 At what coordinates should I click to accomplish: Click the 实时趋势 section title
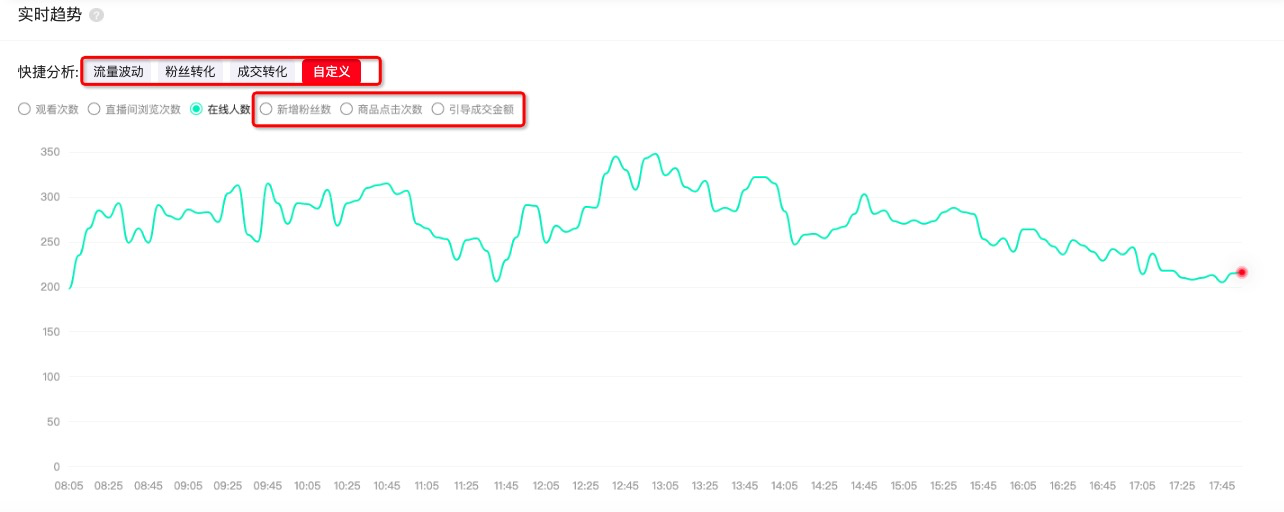point(50,15)
